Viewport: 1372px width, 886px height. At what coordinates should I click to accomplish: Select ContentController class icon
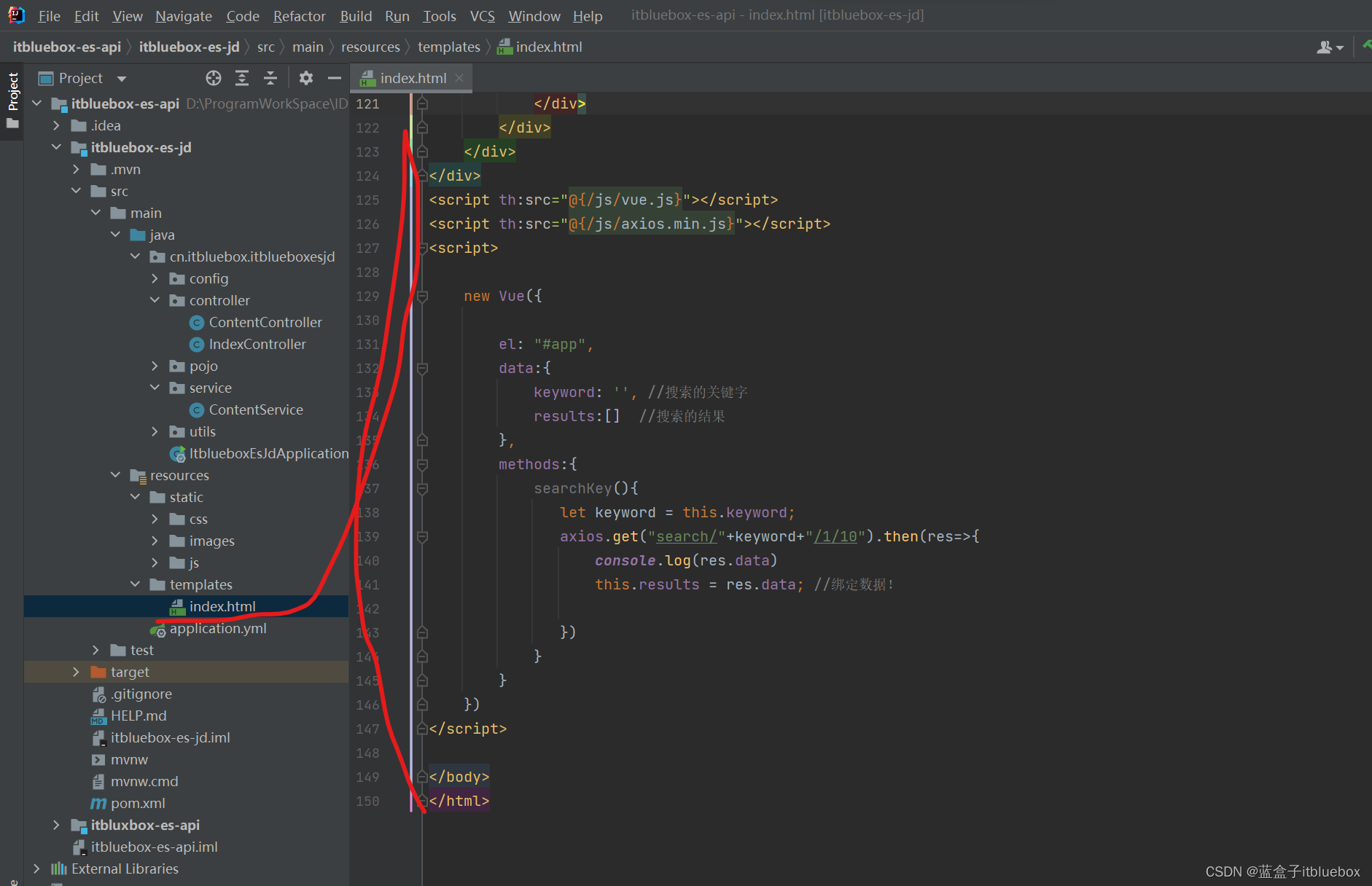point(197,322)
